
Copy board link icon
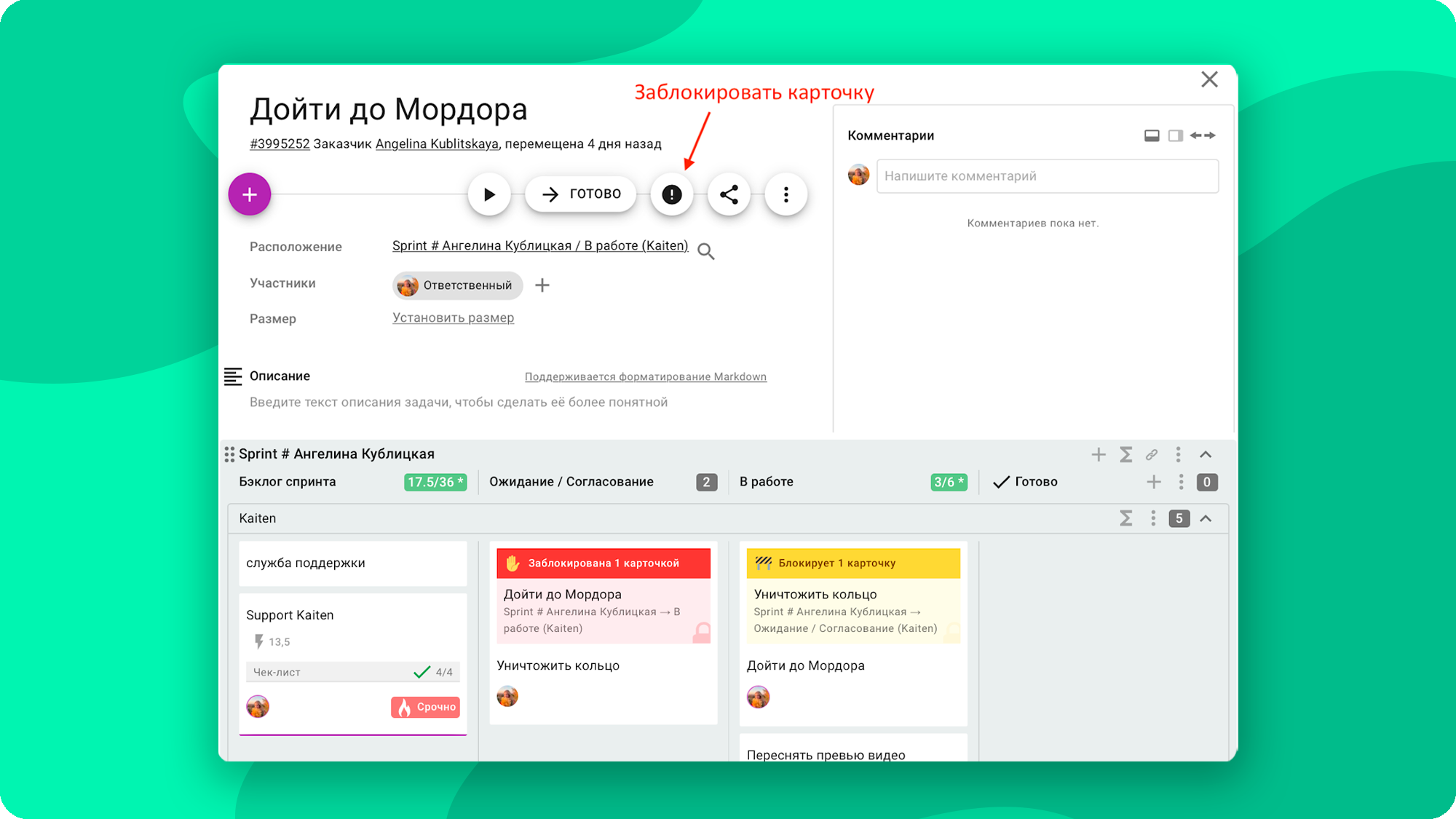[1152, 455]
